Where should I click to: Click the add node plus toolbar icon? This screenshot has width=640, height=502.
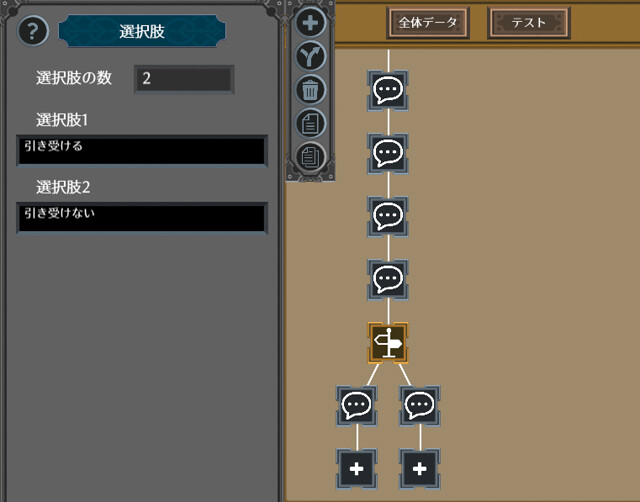coord(310,22)
